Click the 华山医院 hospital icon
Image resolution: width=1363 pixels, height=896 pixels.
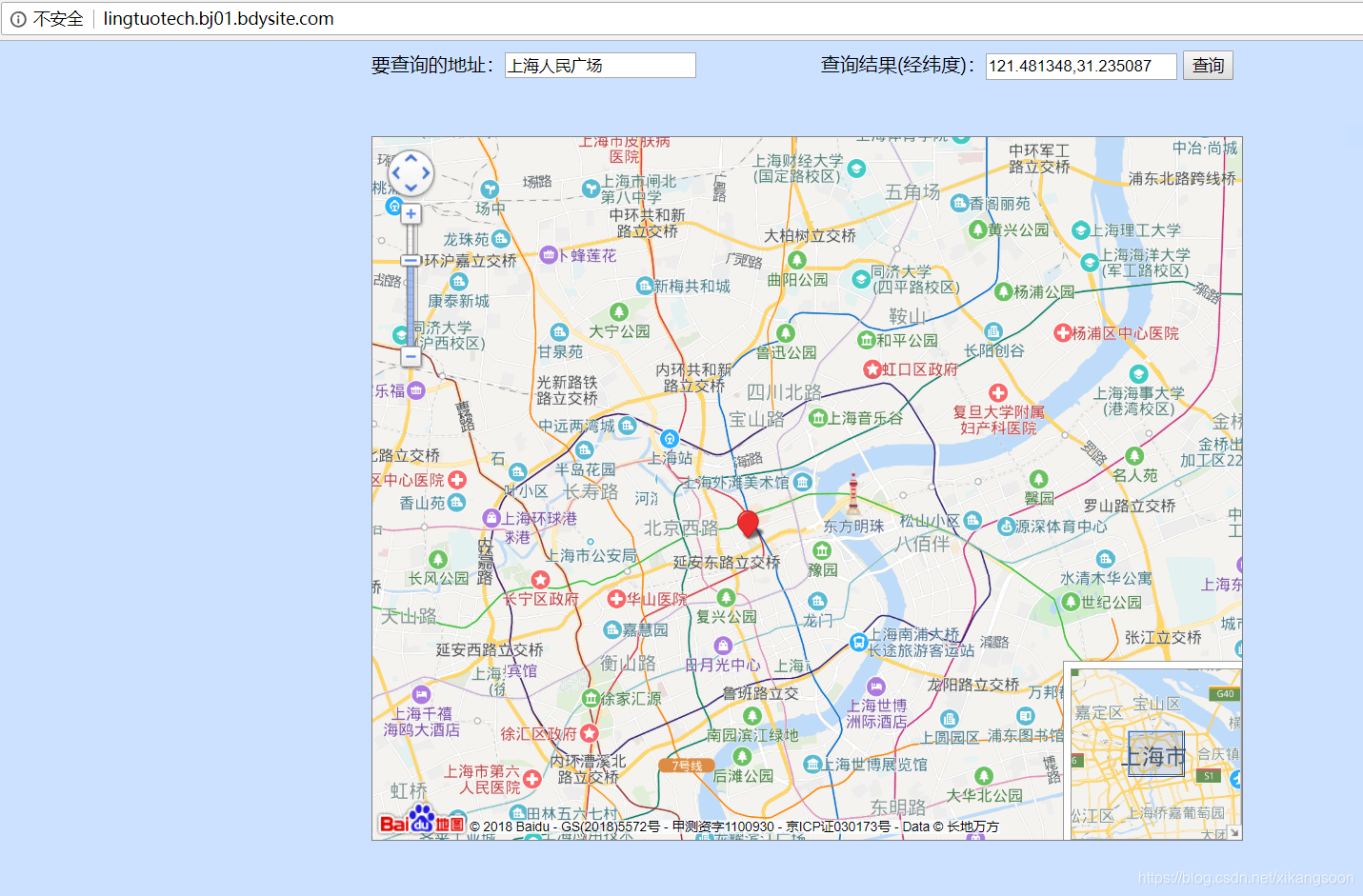[616, 599]
